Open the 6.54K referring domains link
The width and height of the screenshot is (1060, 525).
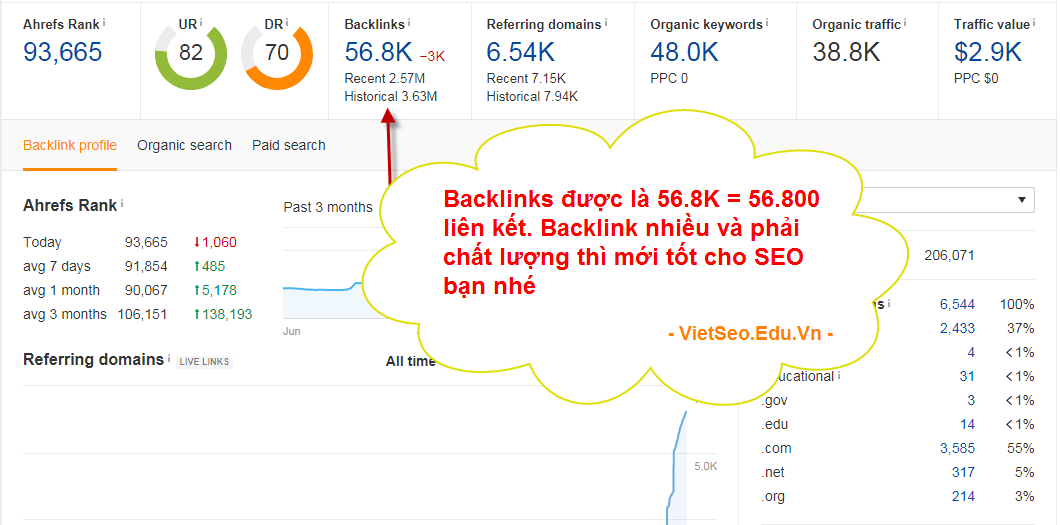click(x=520, y=52)
